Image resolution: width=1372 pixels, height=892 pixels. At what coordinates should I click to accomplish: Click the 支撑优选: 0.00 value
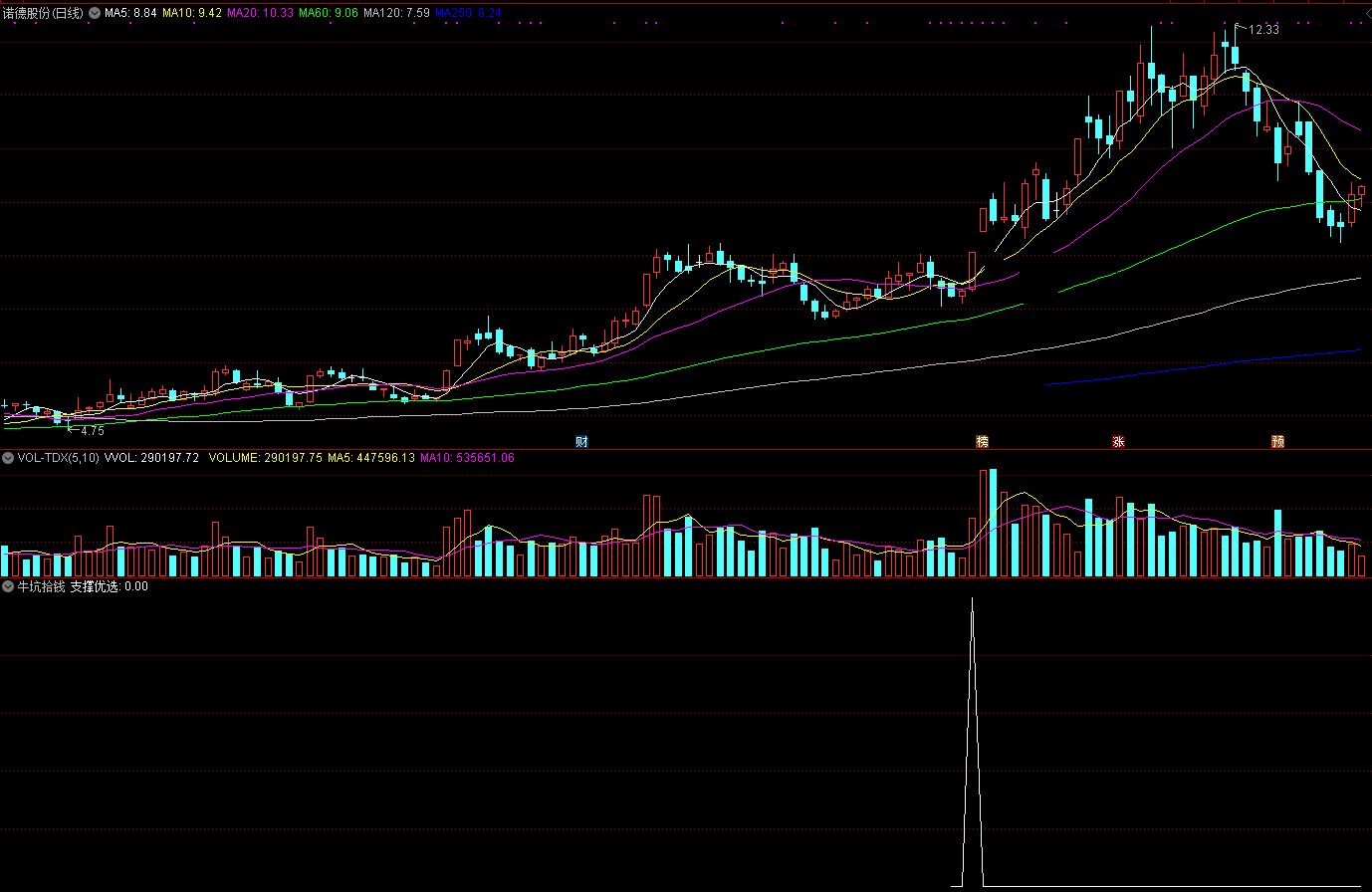(x=109, y=587)
